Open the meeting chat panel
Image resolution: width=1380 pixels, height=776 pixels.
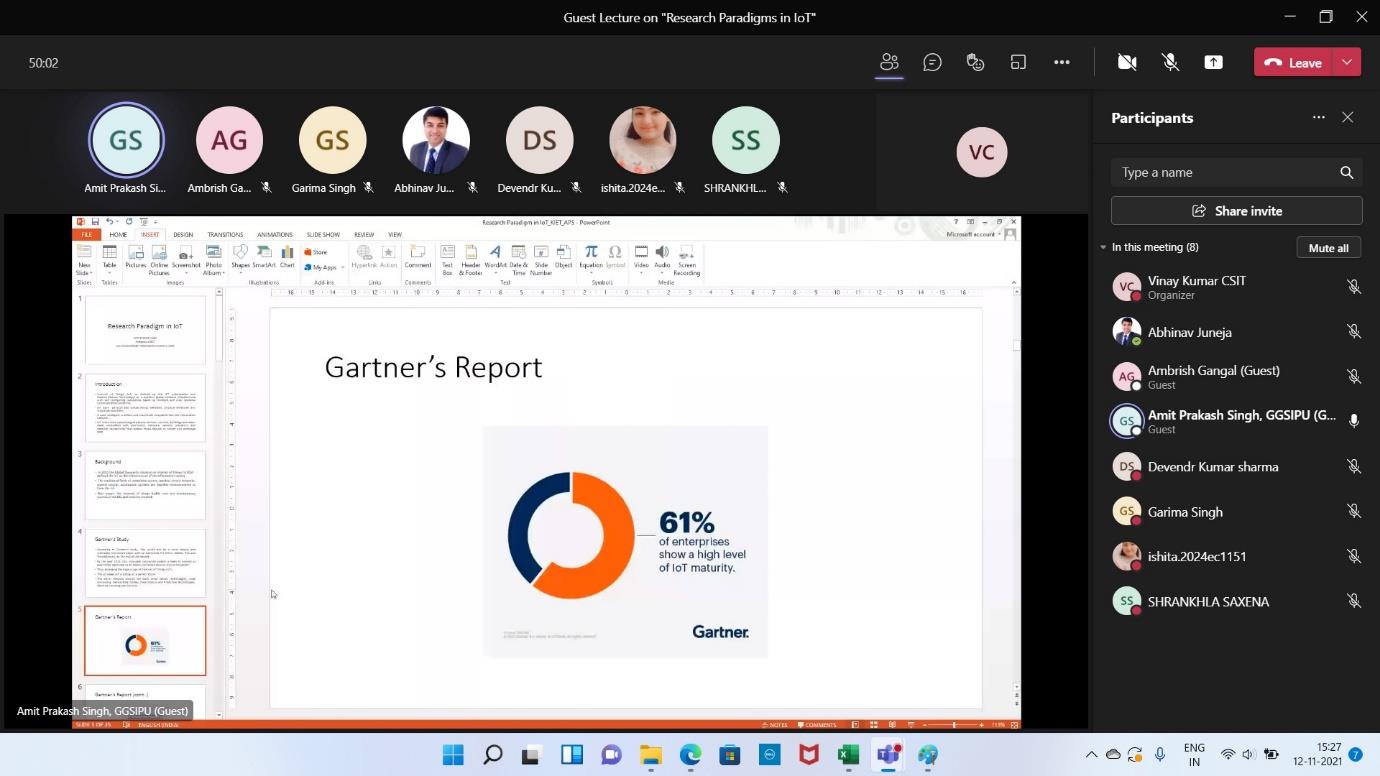[x=932, y=62]
